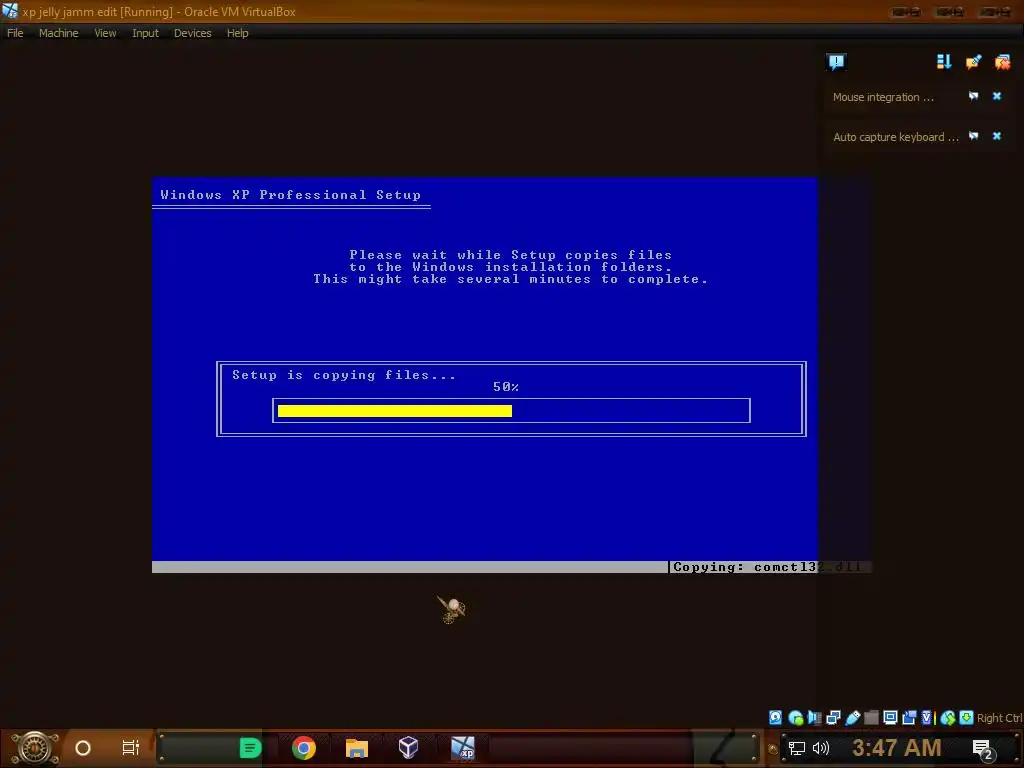Click the virtualization V status icon
1024x768 pixels.
(x=927, y=718)
